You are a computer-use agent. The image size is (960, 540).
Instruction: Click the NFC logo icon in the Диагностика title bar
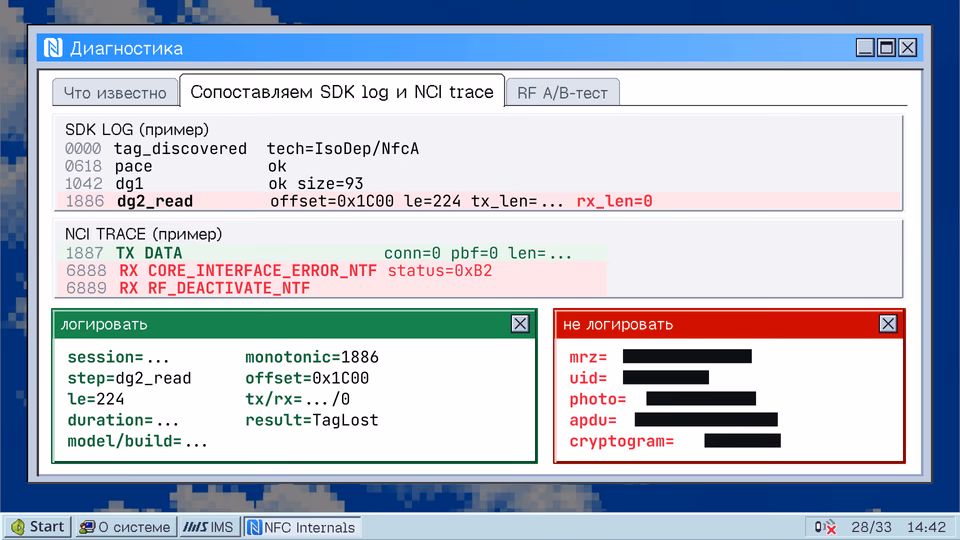point(53,48)
